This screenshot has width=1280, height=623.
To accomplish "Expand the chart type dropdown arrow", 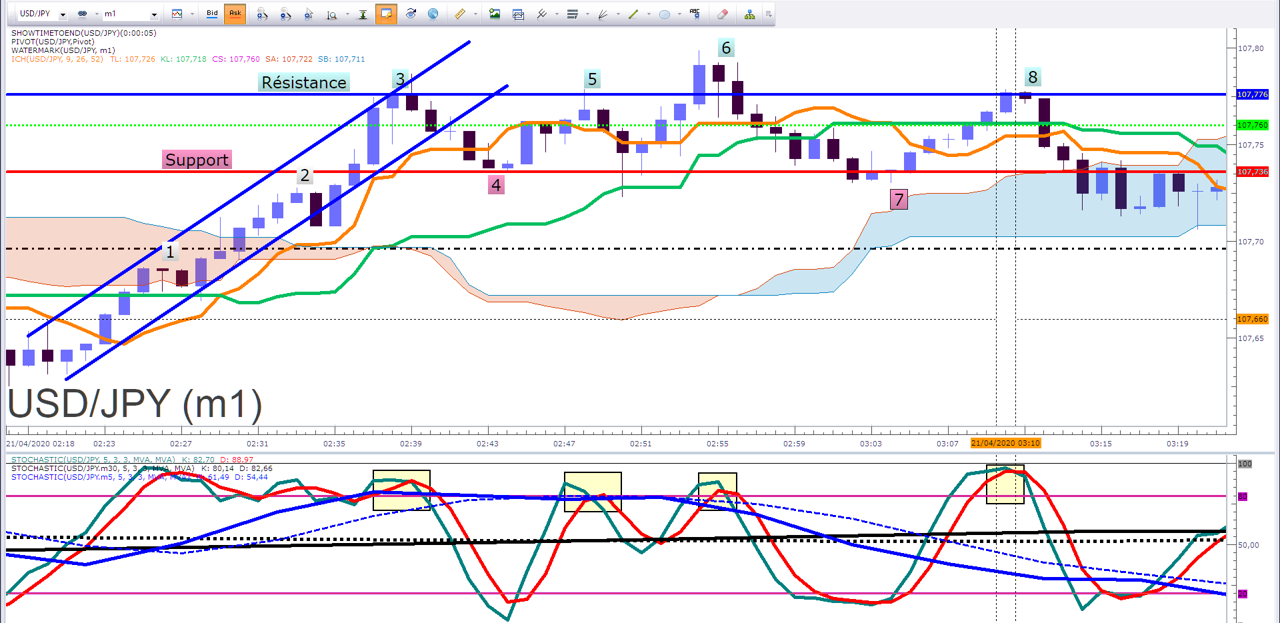I will 193,14.
